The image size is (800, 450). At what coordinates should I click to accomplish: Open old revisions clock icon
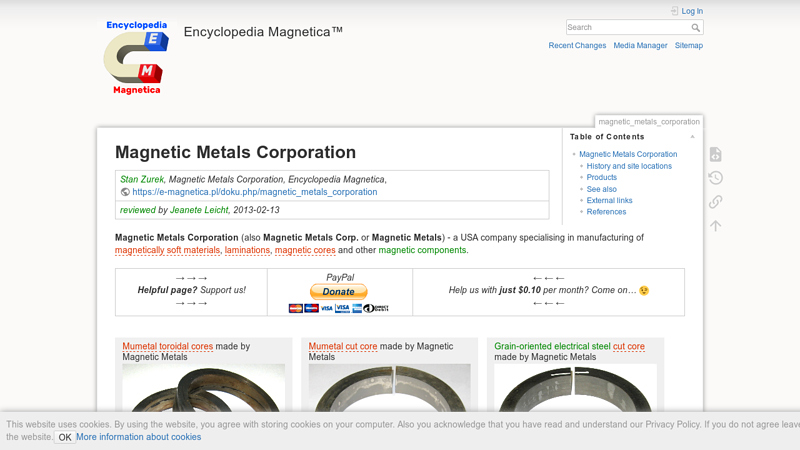pyautogui.click(x=715, y=178)
